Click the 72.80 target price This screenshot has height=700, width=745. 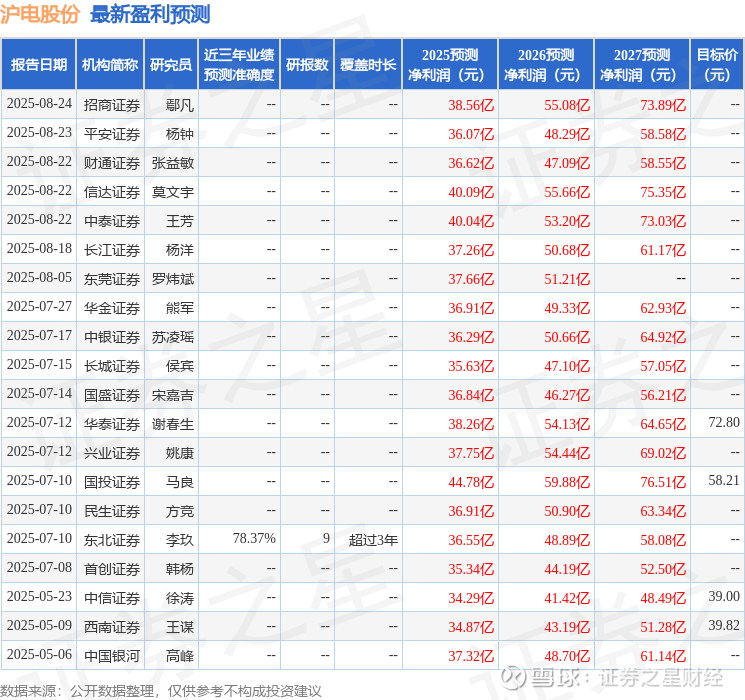pyautogui.click(x=724, y=422)
